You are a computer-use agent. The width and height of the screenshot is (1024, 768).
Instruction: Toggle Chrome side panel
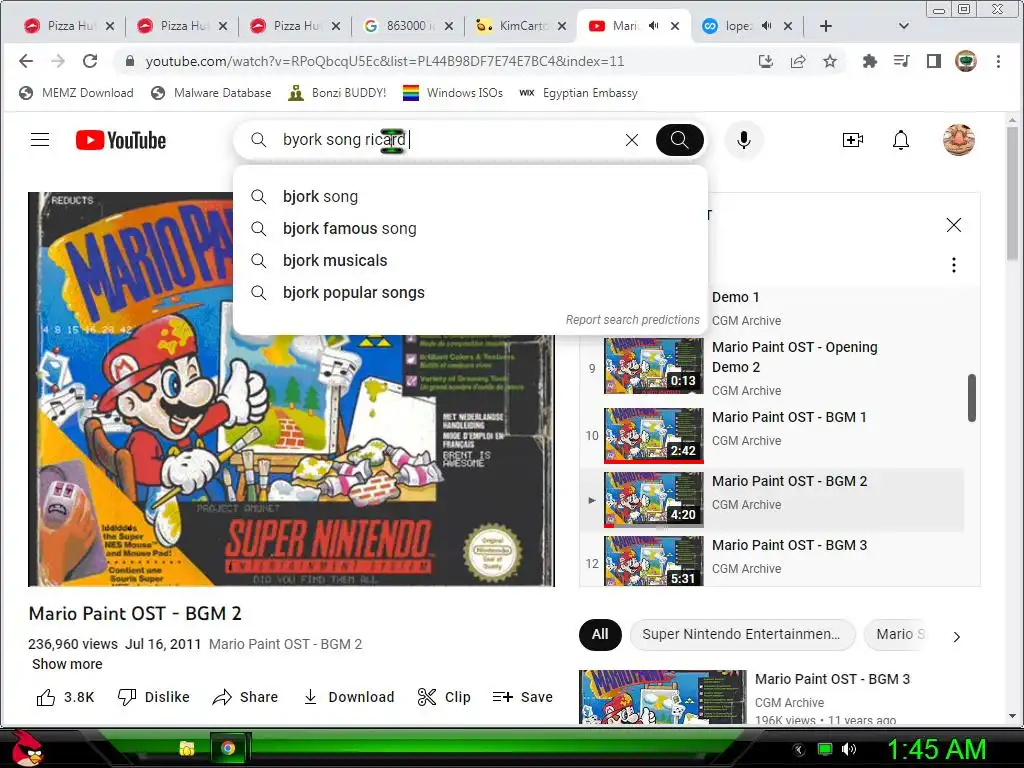(933, 61)
